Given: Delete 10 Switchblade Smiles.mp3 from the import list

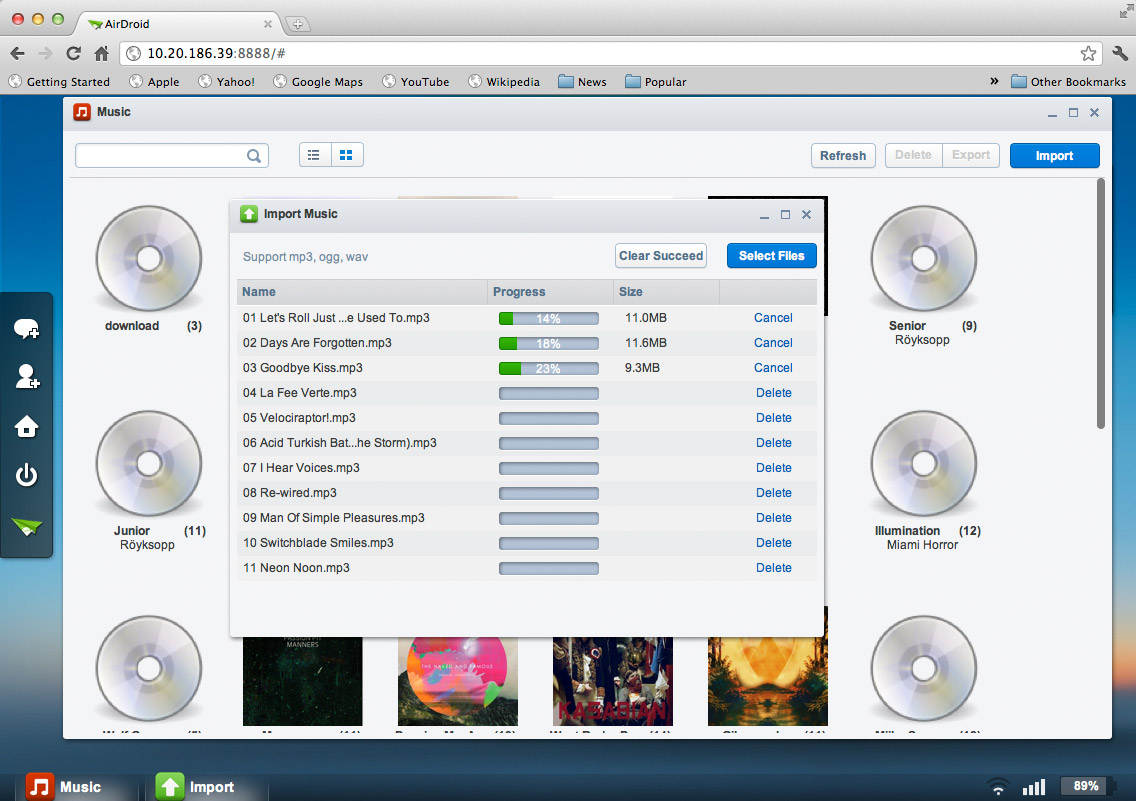Looking at the screenshot, I should (x=773, y=542).
